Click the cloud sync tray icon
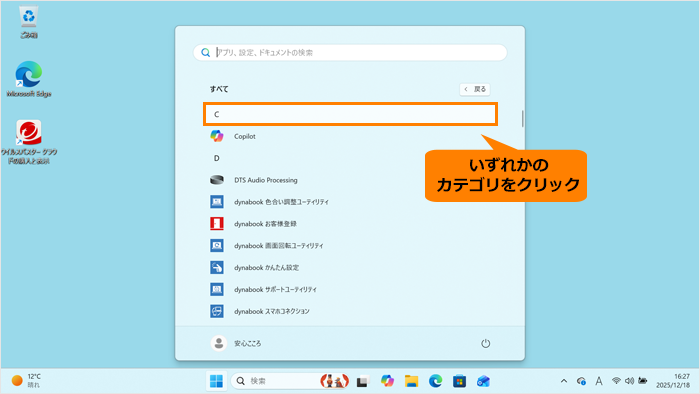This screenshot has width=700, height=394. click(581, 381)
